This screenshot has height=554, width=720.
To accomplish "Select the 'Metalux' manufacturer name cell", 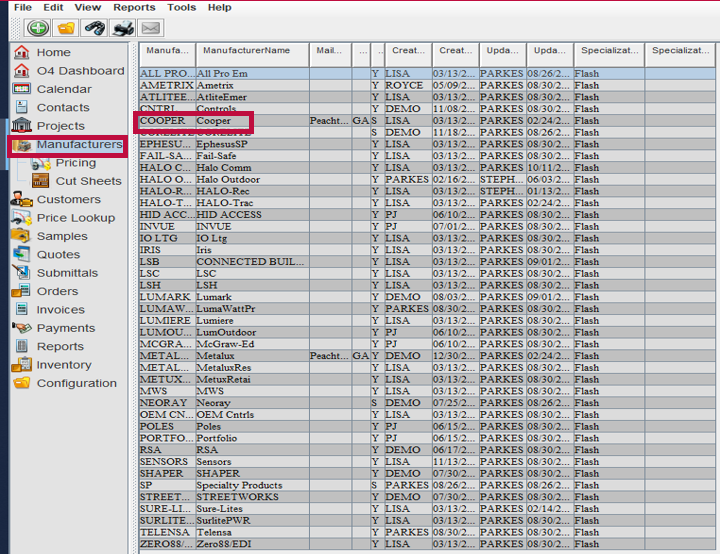I will (253, 356).
